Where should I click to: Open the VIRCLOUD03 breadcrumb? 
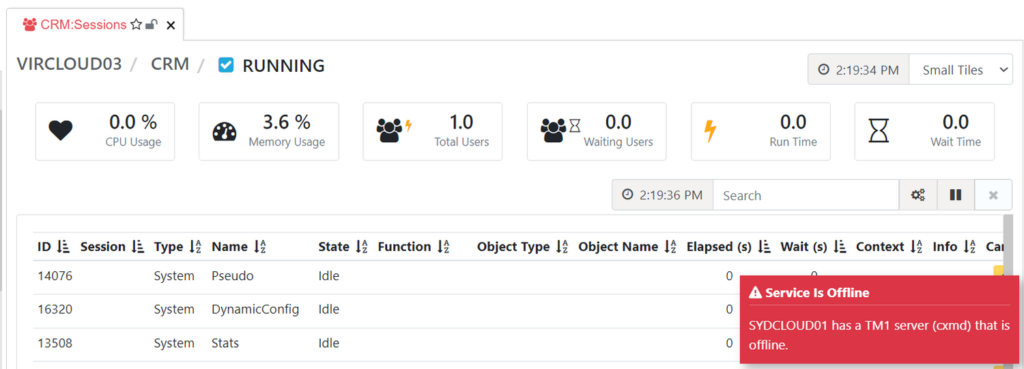69,65
